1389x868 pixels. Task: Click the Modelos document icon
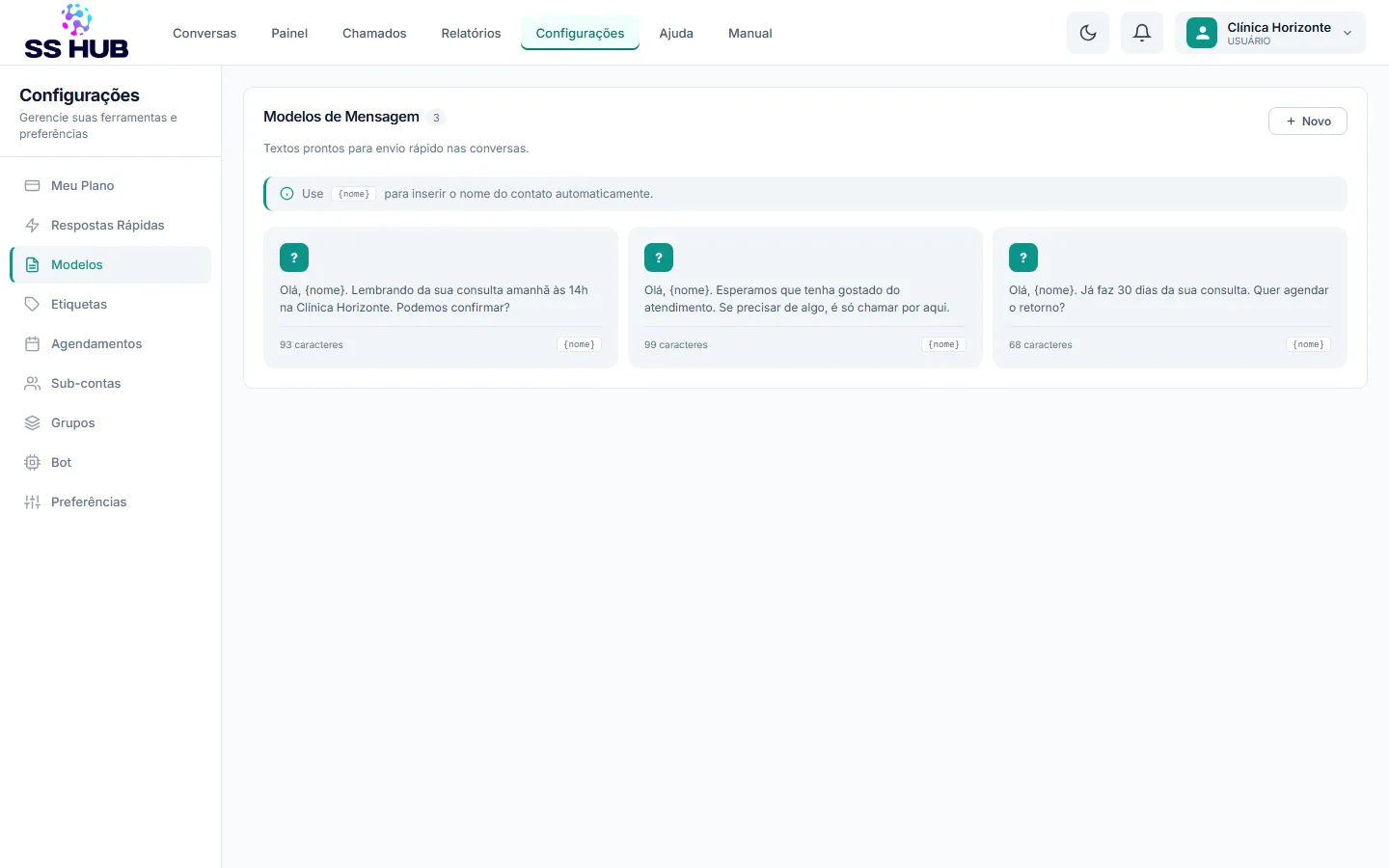[32, 264]
